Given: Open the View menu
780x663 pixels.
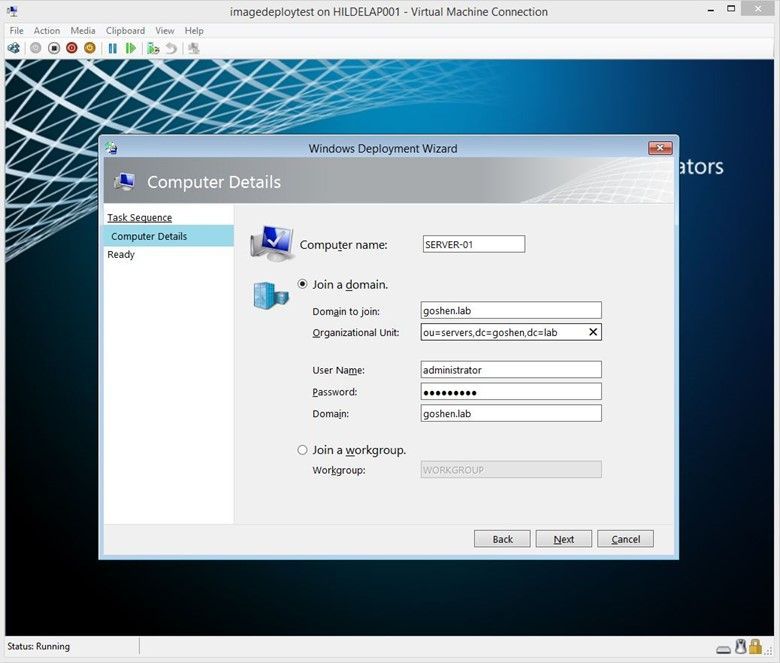Looking at the screenshot, I should pyautogui.click(x=165, y=30).
